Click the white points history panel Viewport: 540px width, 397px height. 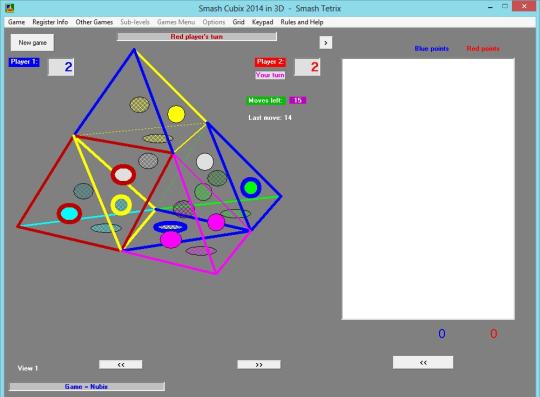[x=428, y=189]
